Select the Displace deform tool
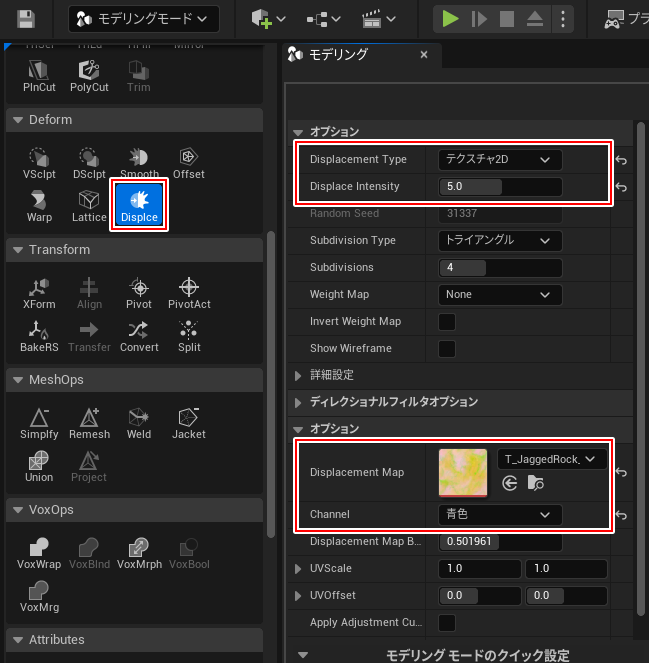The image size is (649, 663). click(x=139, y=203)
